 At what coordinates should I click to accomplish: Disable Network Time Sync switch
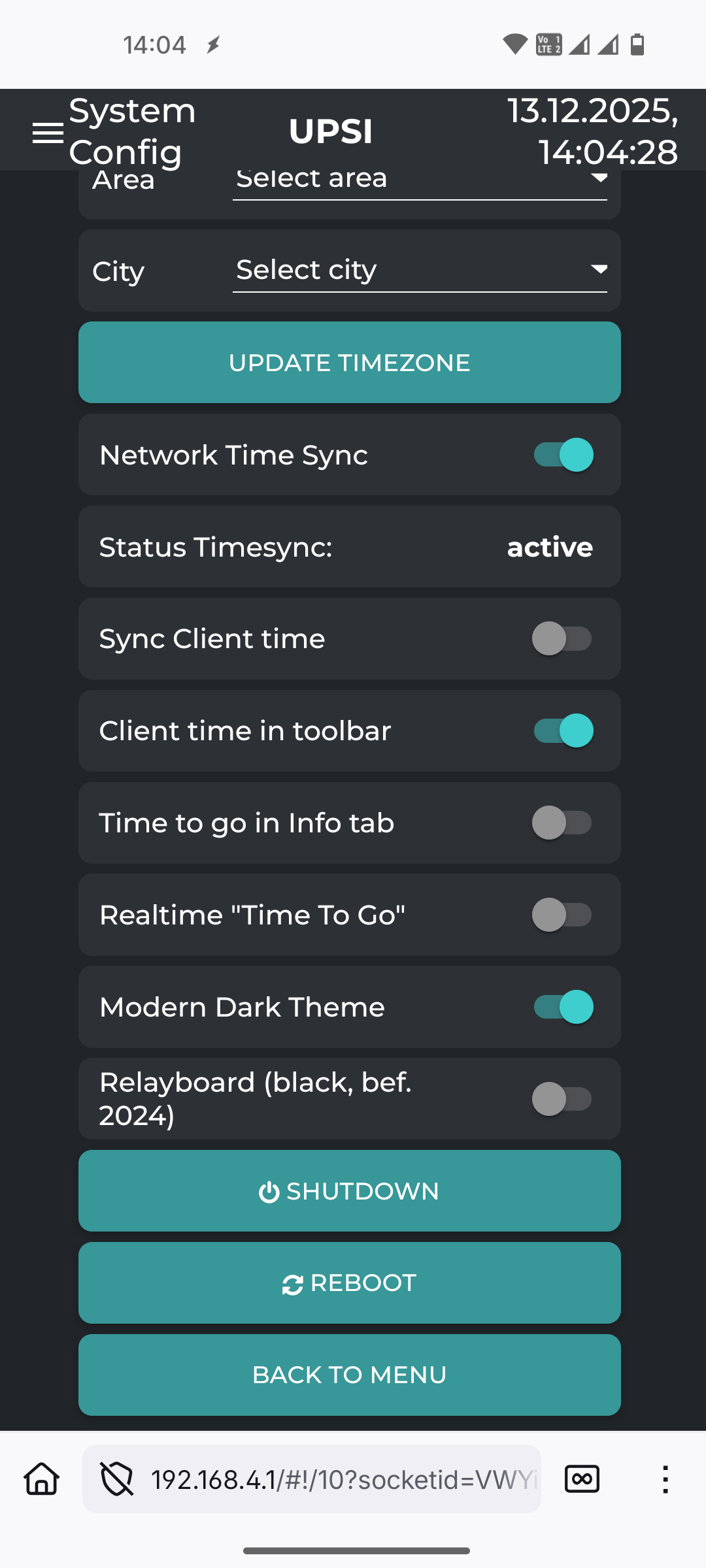pyautogui.click(x=563, y=455)
